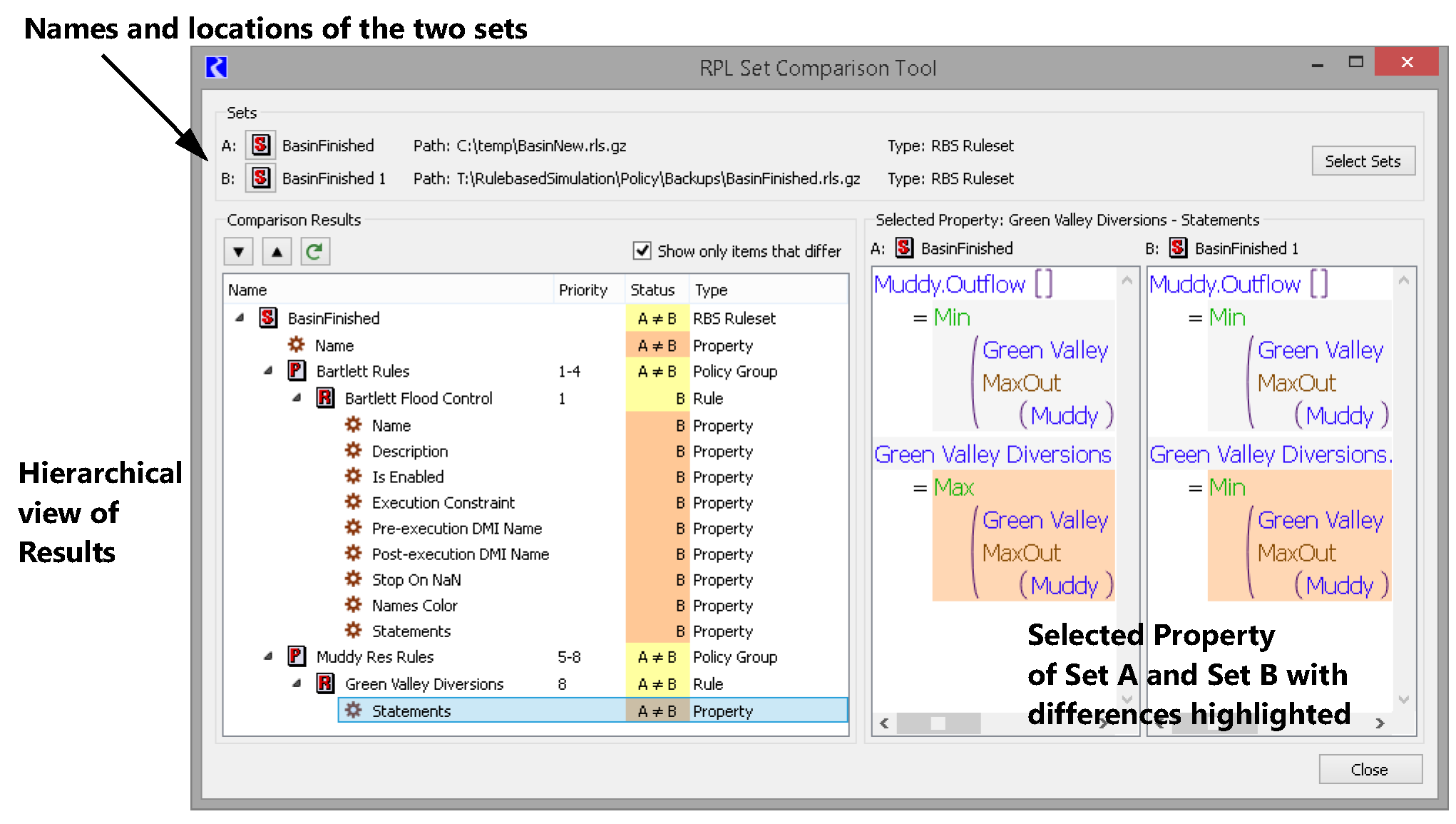The image size is (1456, 824).
Task: Select the Statements row under Green Valley Diversions
Action: [411, 711]
